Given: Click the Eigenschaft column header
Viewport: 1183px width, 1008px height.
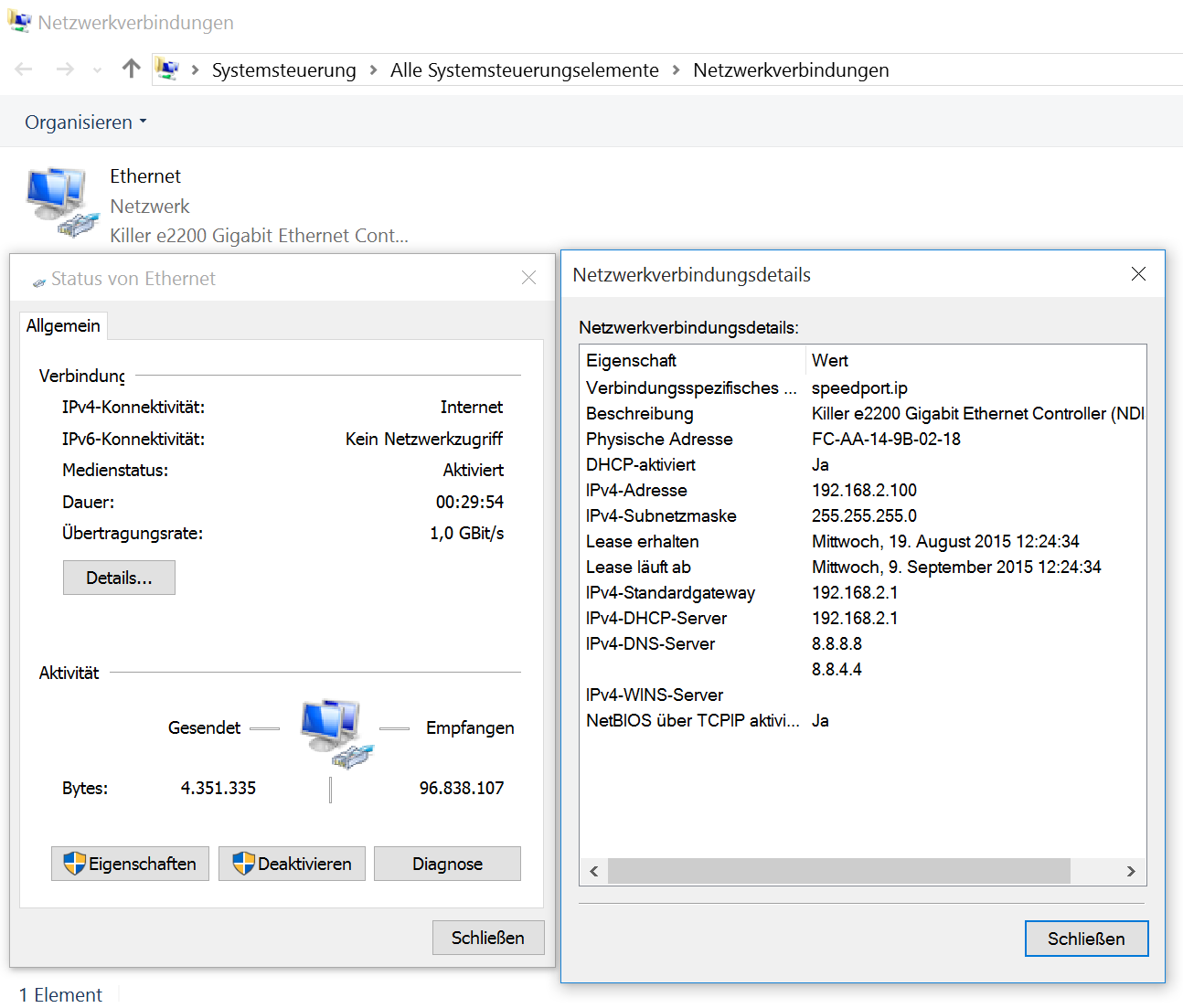Looking at the screenshot, I should [x=692, y=360].
